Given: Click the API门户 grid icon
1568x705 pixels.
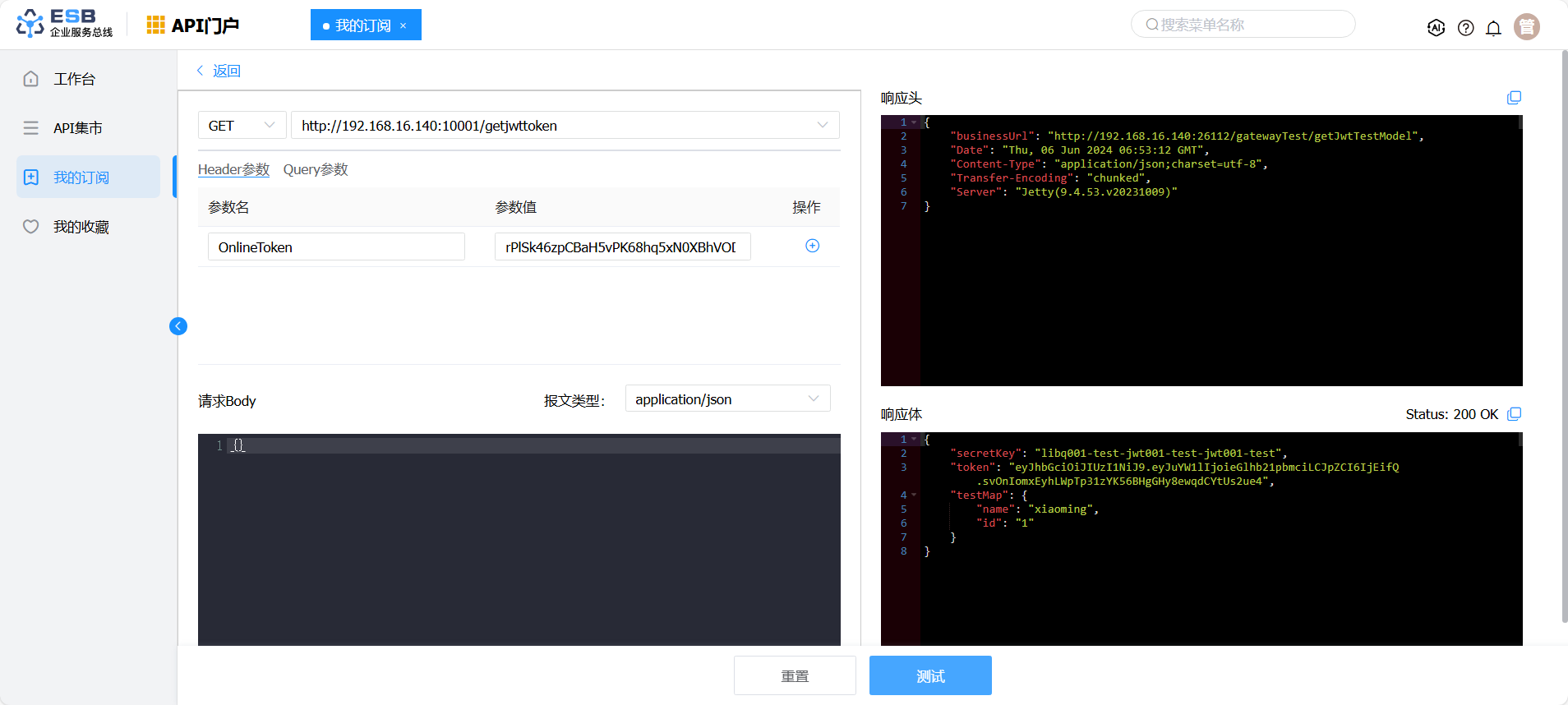Looking at the screenshot, I should 155,25.
